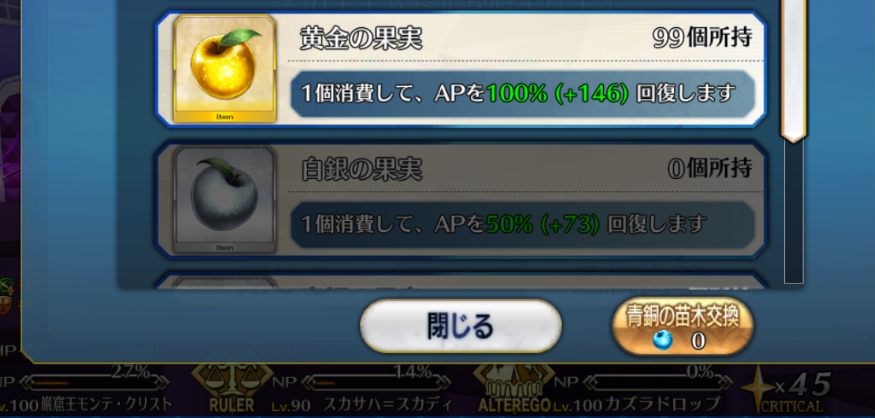Tap the Ruler class scales icon
This screenshot has height=418, width=875.
(x=232, y=383)
